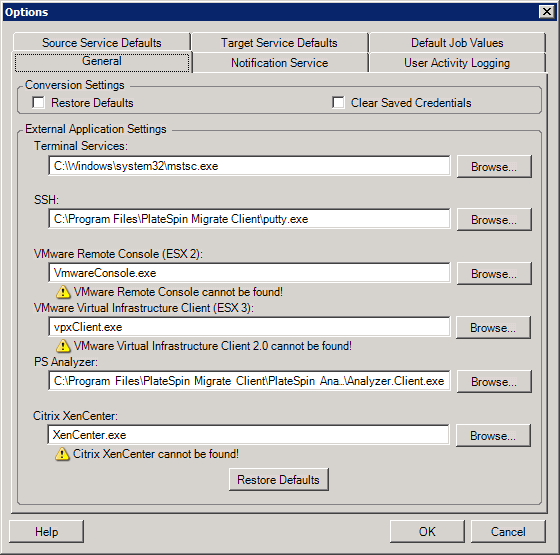Click inside the Terminal Services path field
560x555 pixels.
[249, 166]
